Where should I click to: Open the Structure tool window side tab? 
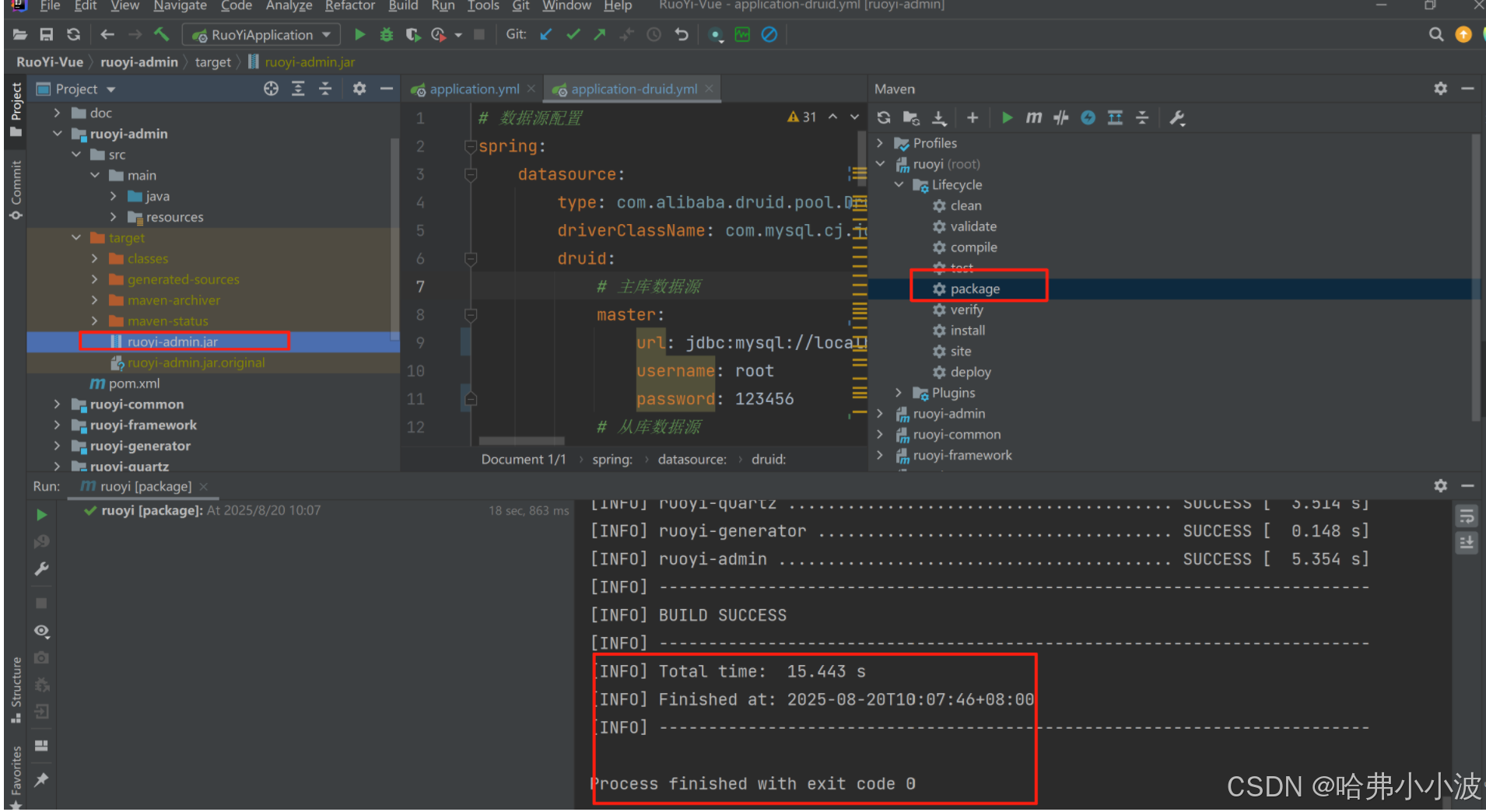[x=16, y=689]
